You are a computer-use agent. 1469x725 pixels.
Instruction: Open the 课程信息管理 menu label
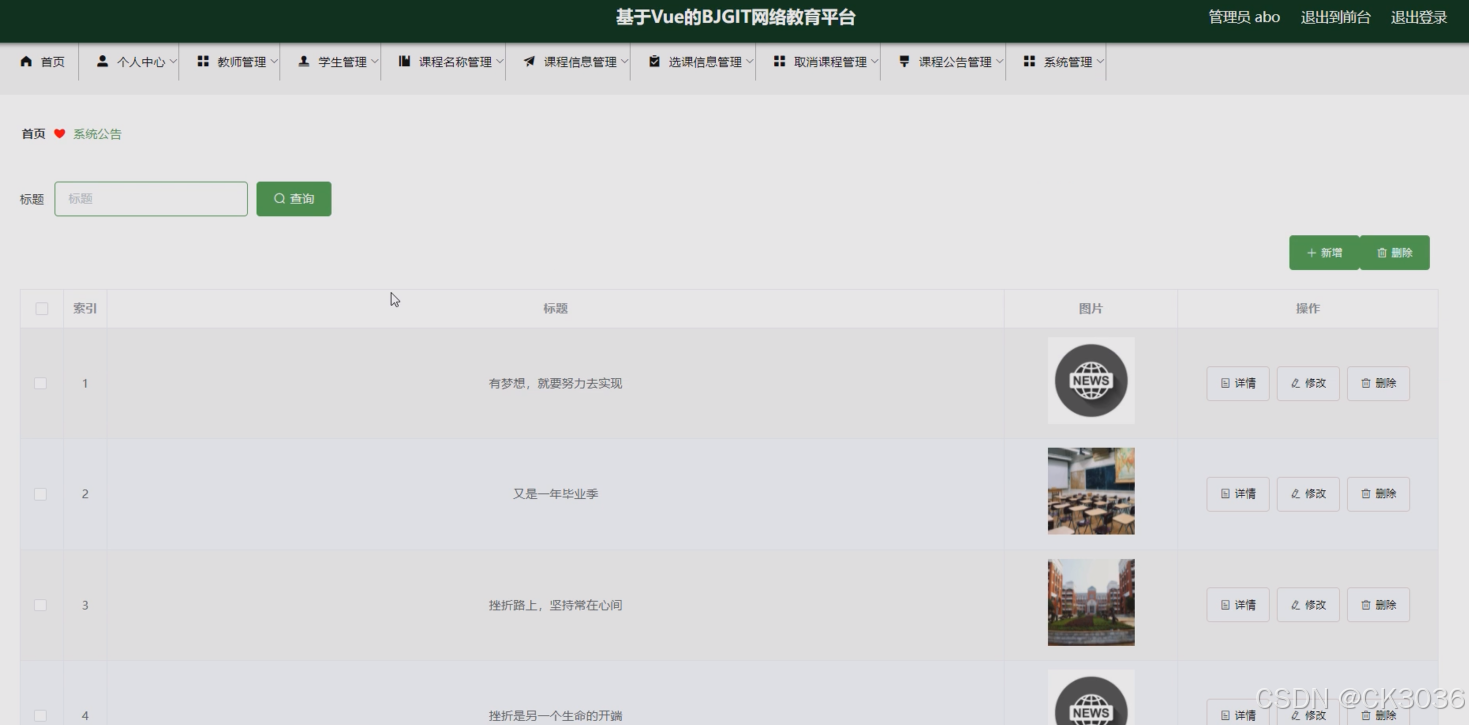point(580,62)
